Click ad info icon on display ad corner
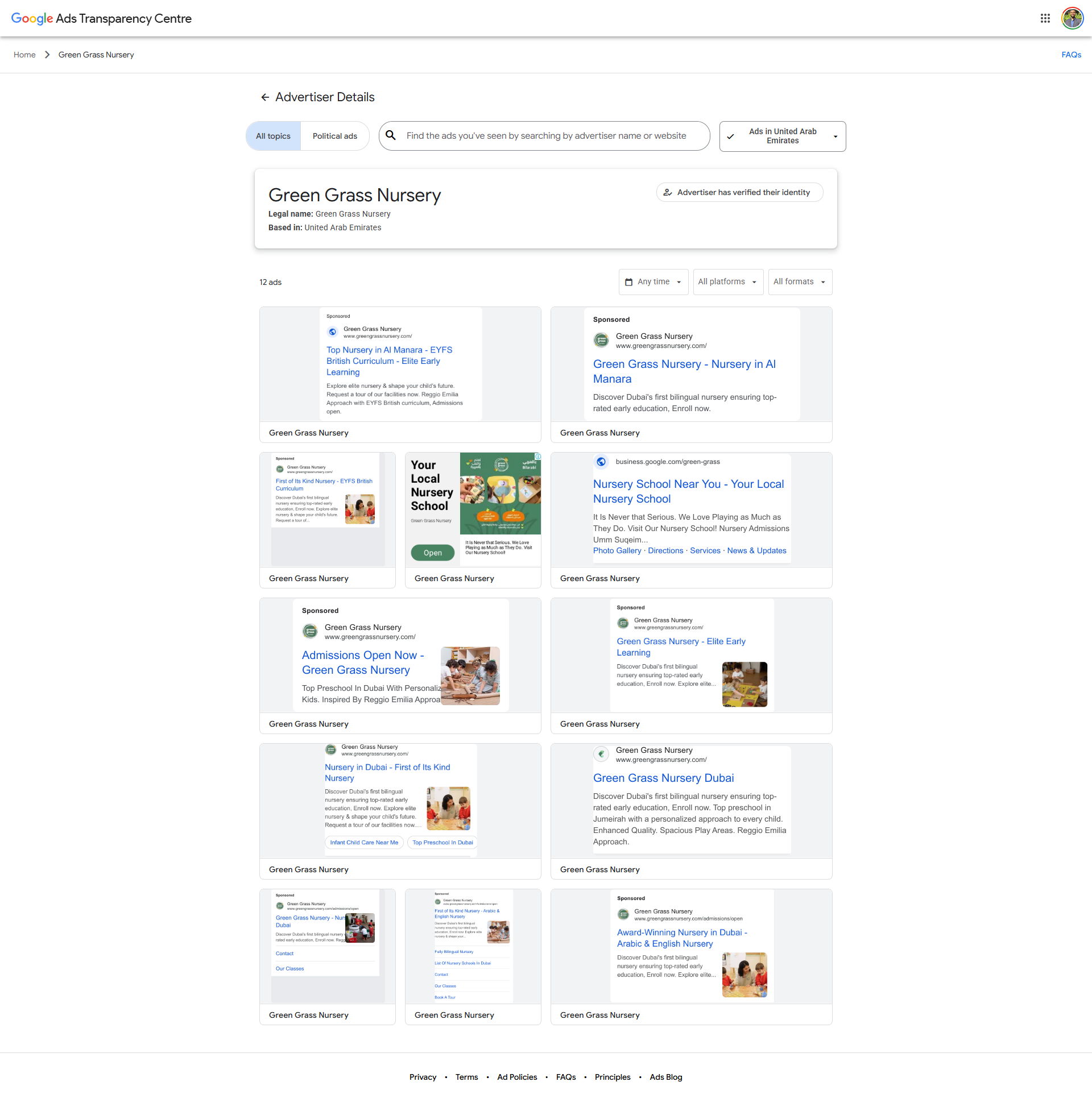 coord(537,457)
